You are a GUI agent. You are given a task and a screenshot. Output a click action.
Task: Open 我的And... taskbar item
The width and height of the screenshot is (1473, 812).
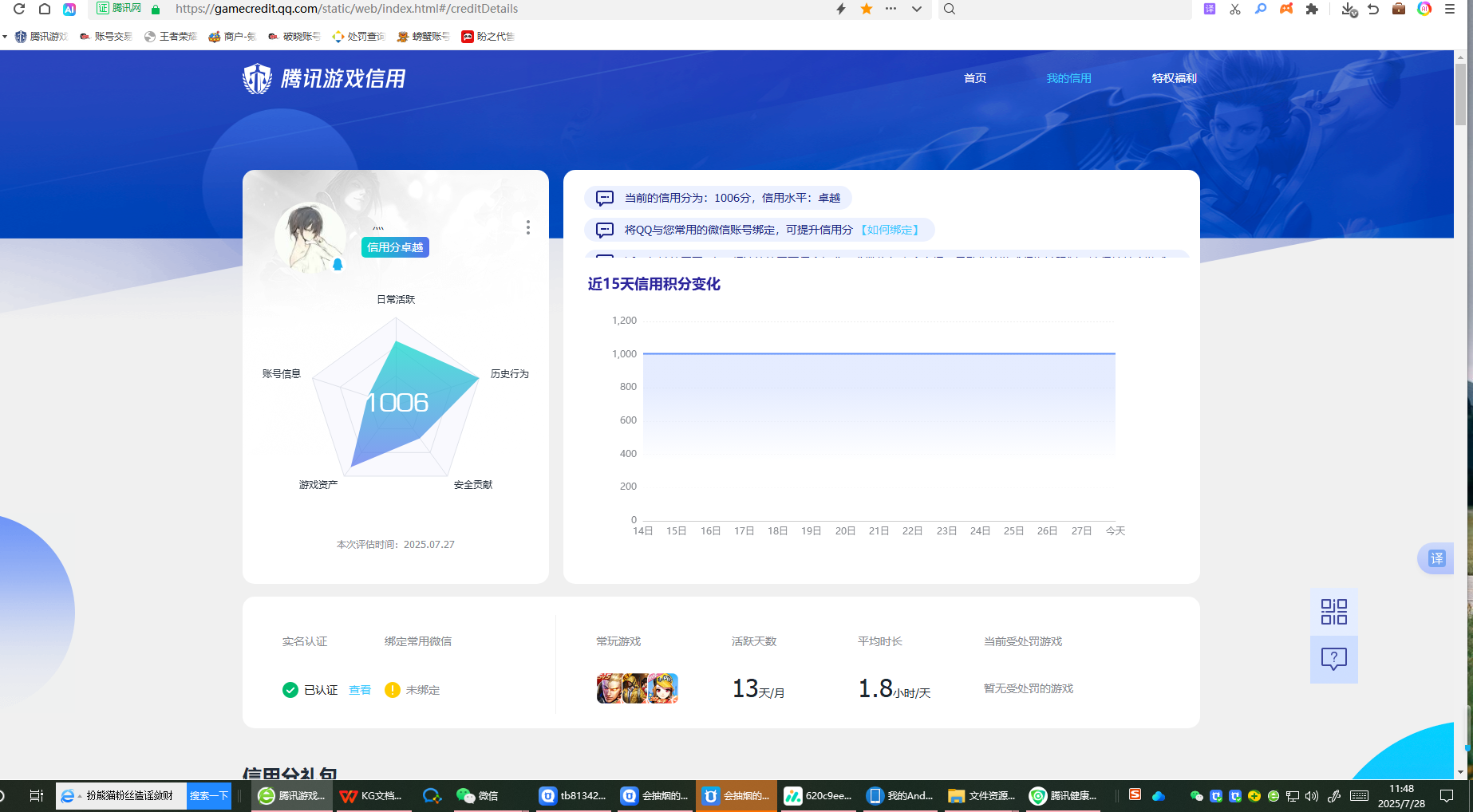(902, 796)
